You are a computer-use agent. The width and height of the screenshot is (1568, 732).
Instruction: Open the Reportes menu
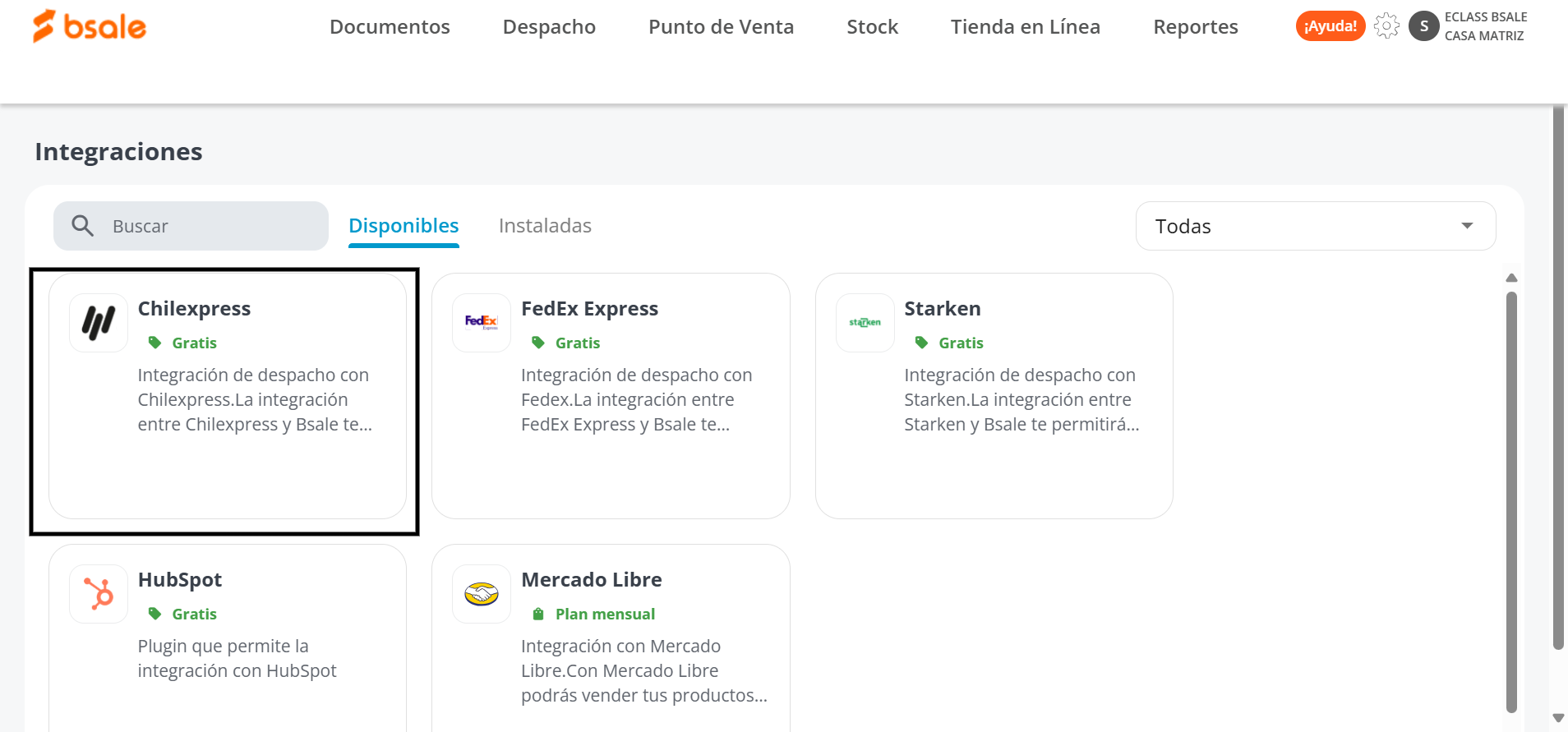pyautogui.click(x=1195, y=27)
